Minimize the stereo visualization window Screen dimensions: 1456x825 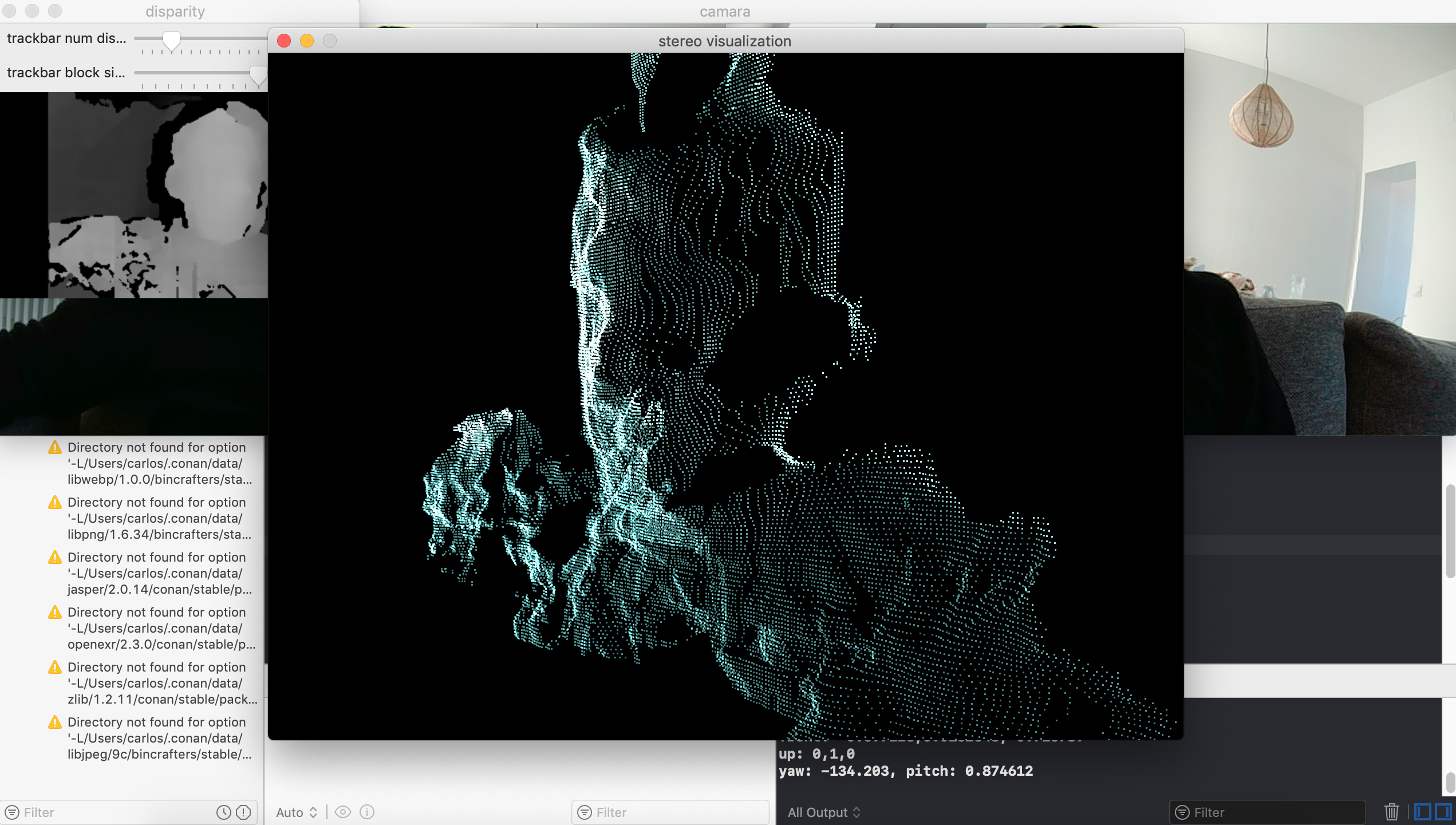tap(307, 41)
